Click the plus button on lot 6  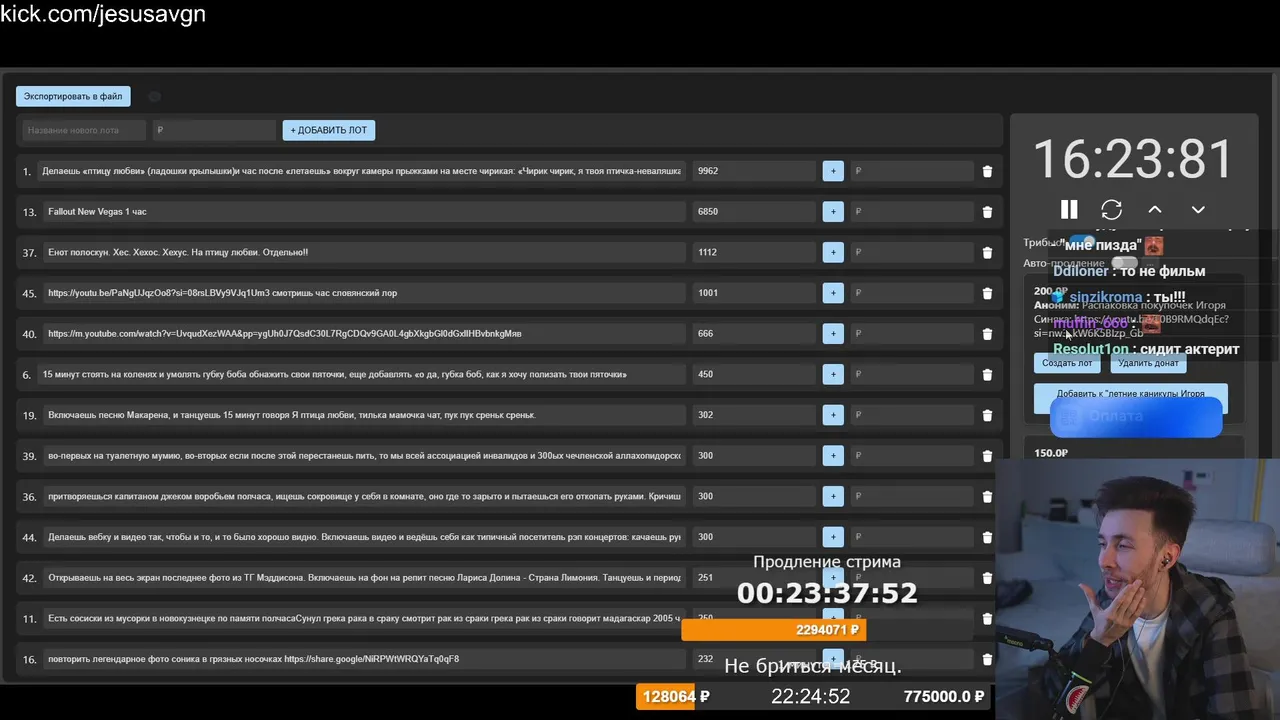pos(833,375)
